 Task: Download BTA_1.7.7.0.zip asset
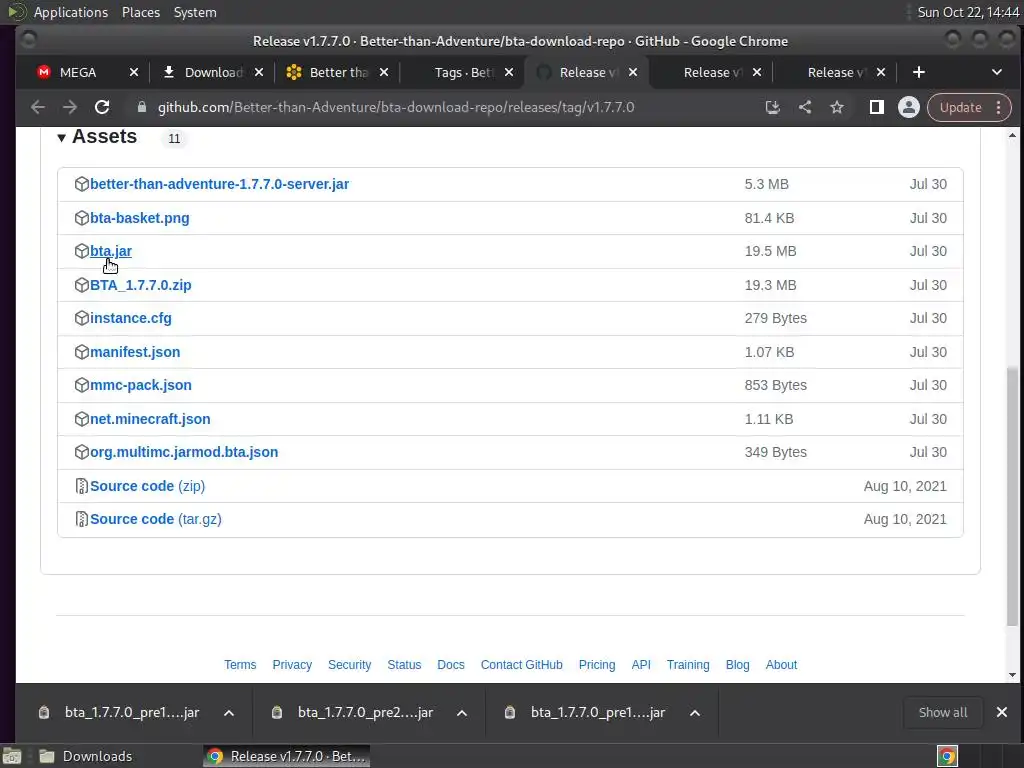tap(140, 285)
